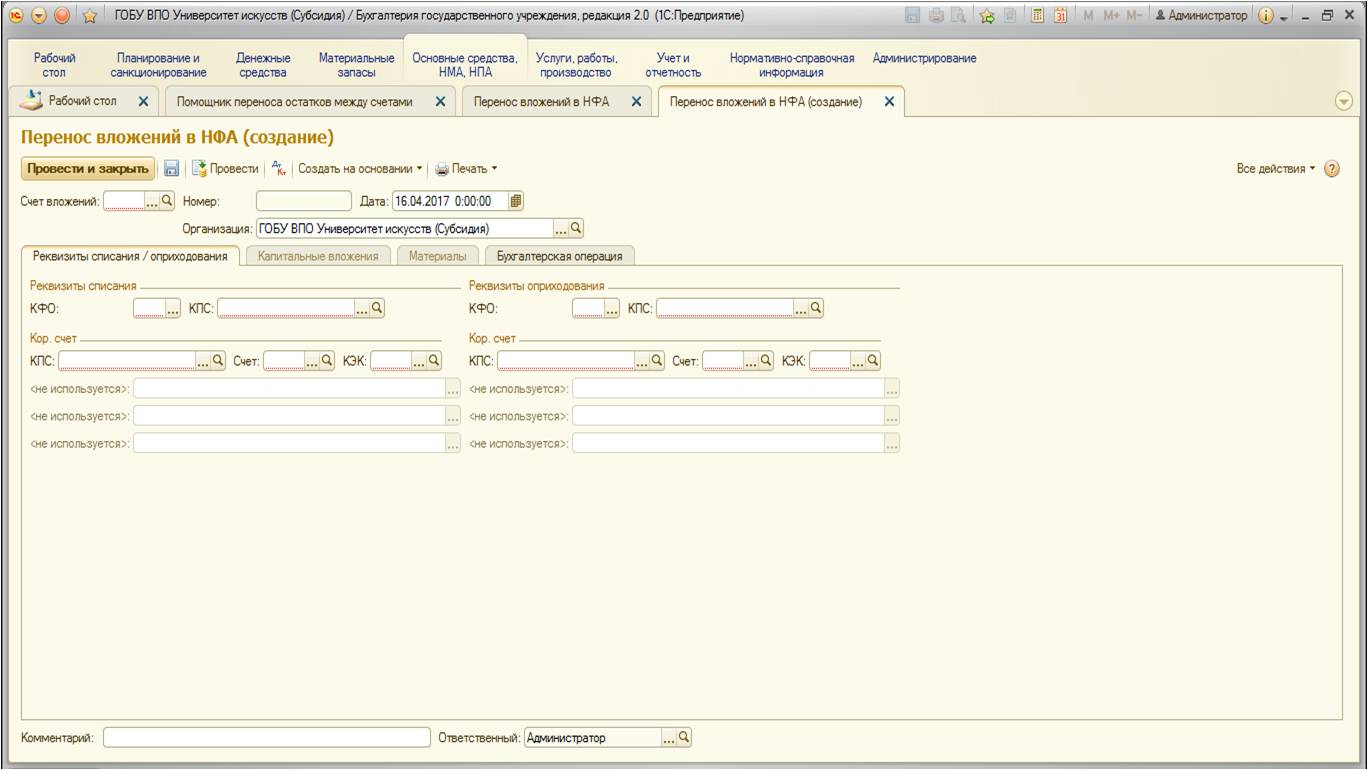Click the Дт/Кт postings icon

pos(279,169)
